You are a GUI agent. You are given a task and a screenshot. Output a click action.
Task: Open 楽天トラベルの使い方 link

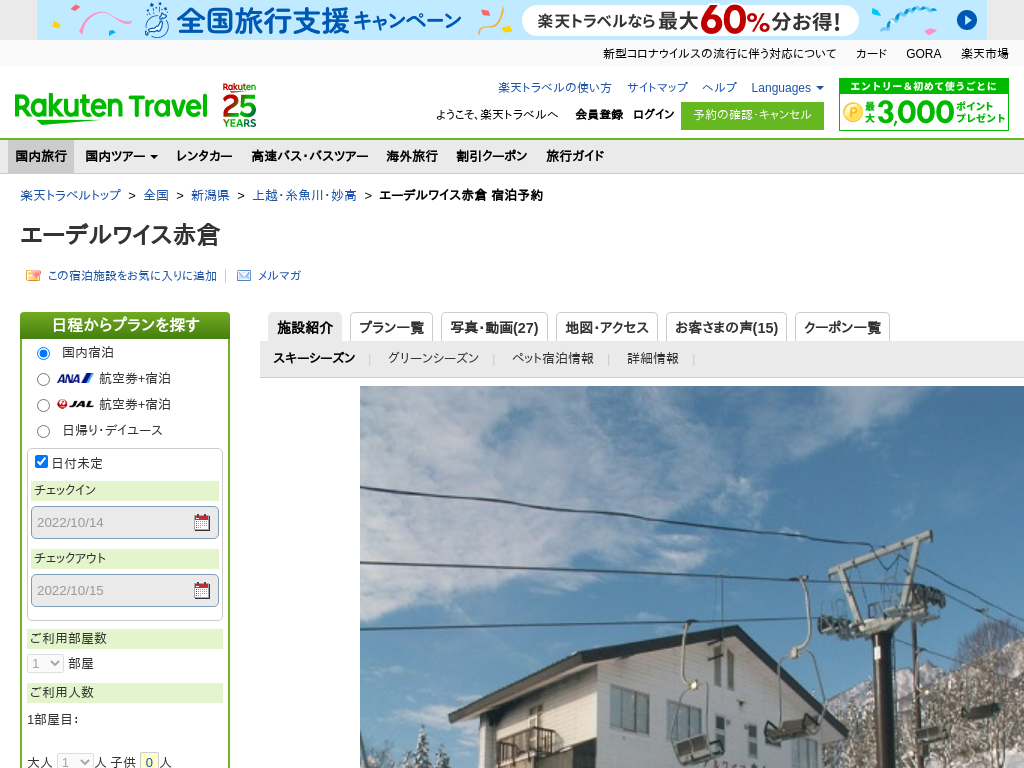555,88
